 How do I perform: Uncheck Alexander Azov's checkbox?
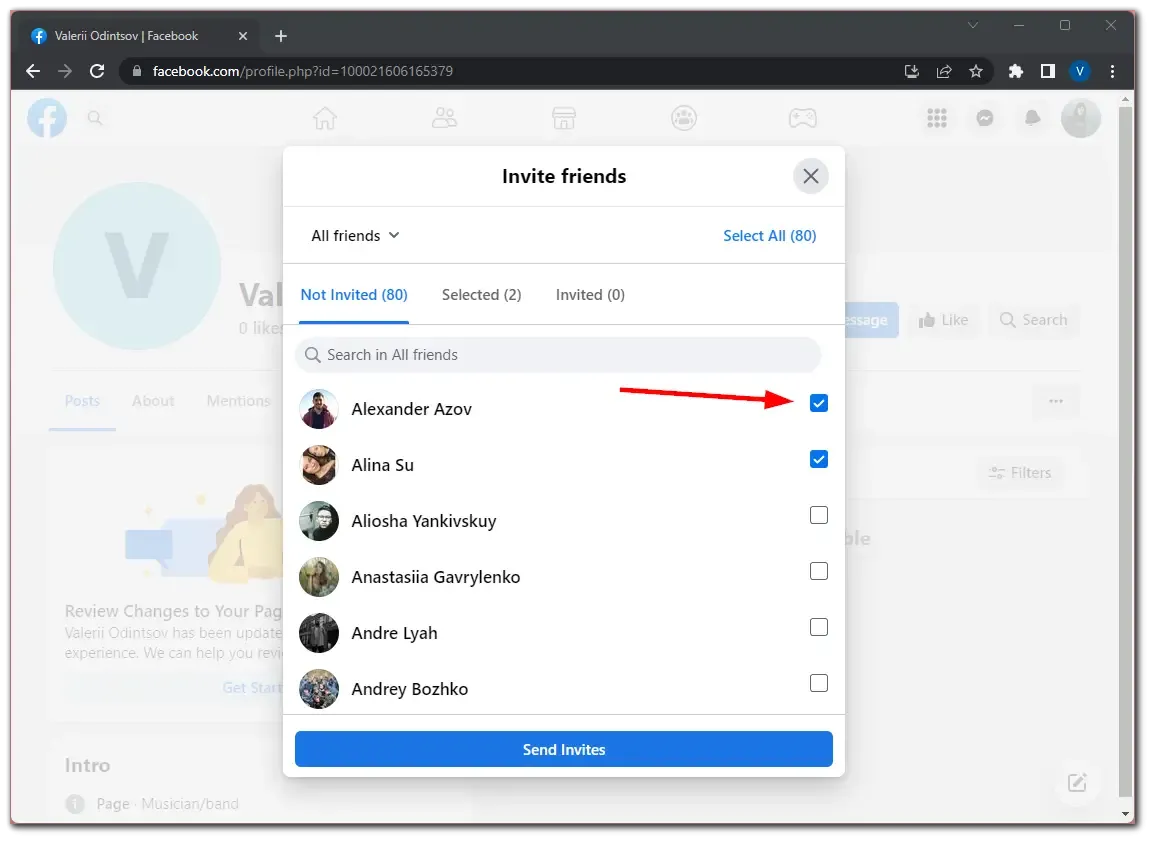pos(818,404)
